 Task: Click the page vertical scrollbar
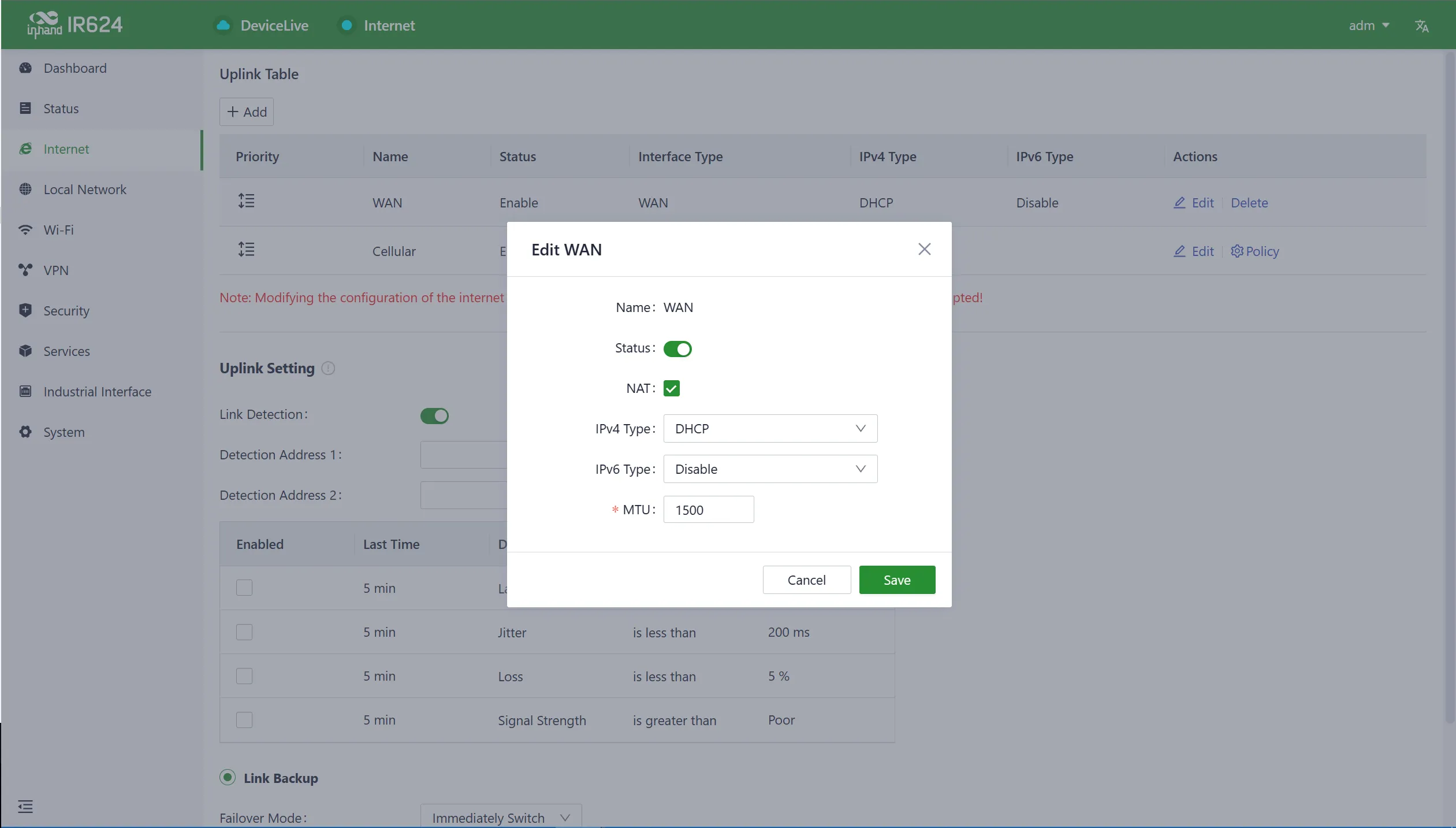(x=1450, y=387)
